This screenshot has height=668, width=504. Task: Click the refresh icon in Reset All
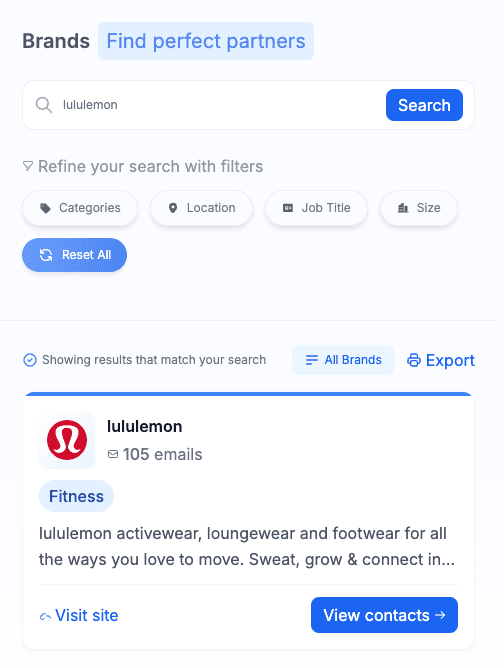46,255
